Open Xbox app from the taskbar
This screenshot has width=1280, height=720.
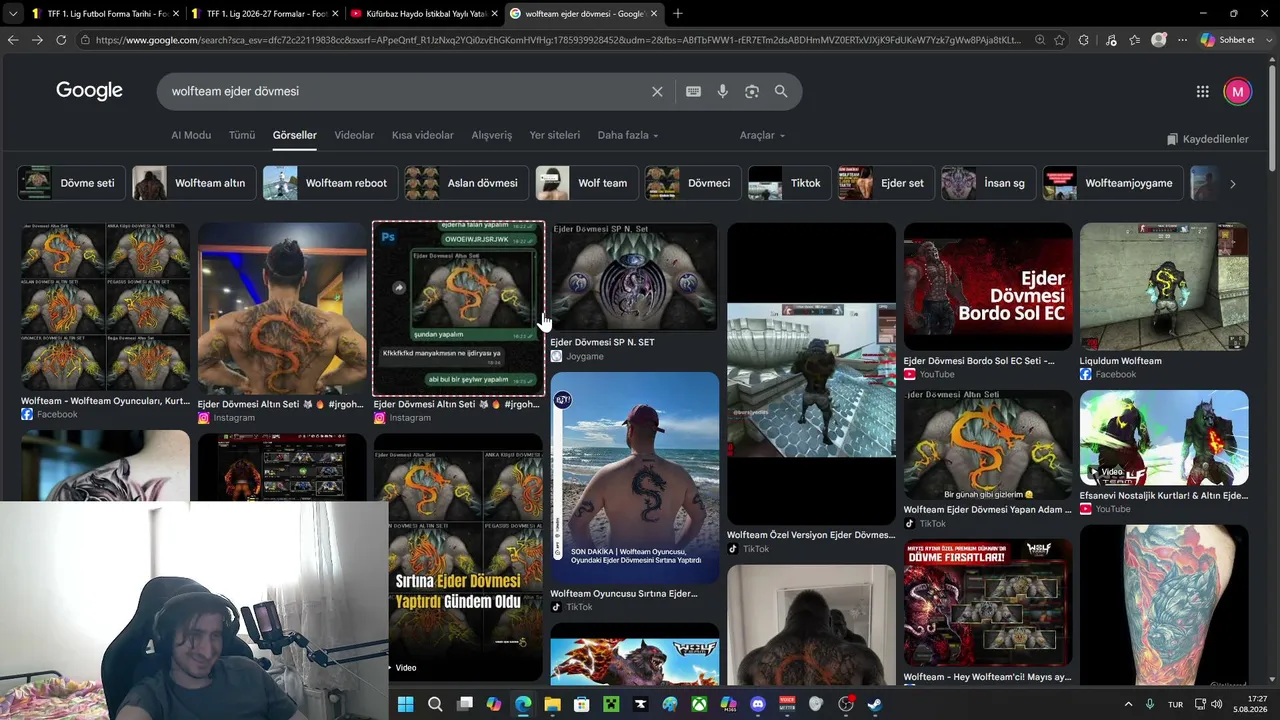[699, 704]
